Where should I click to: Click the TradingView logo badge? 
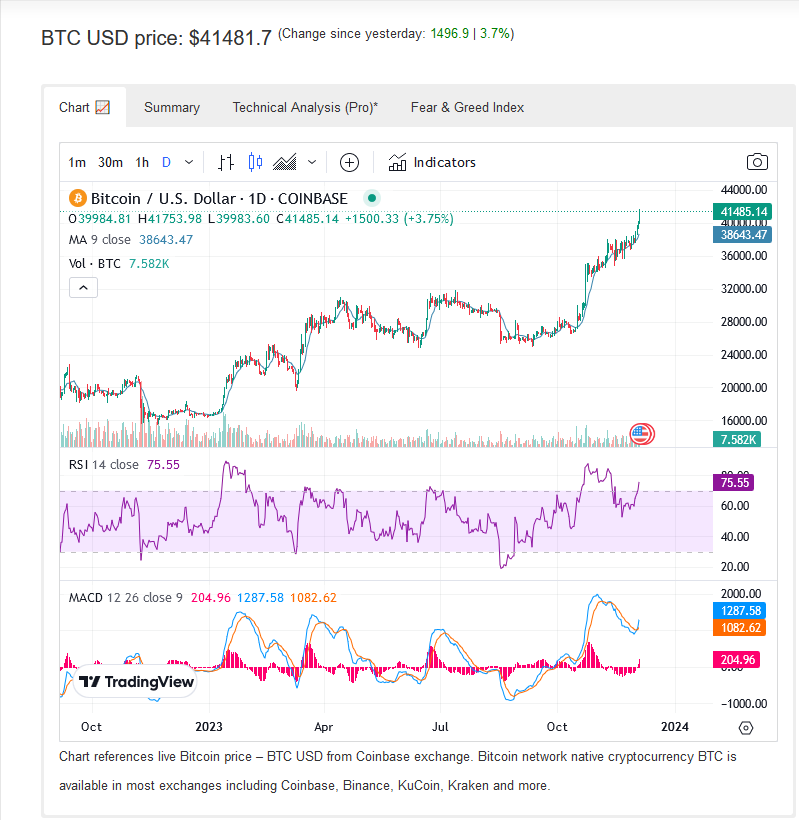coord(136,681)
